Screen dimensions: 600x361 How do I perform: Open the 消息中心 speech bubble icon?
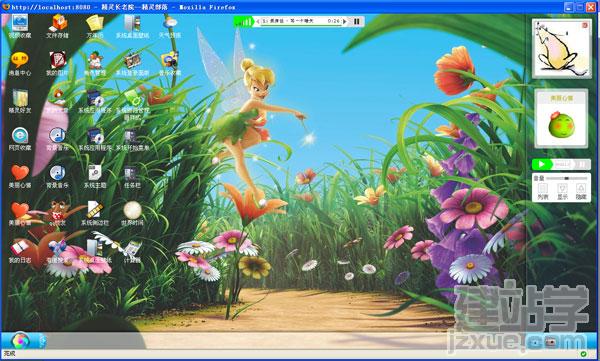point(20,60)
